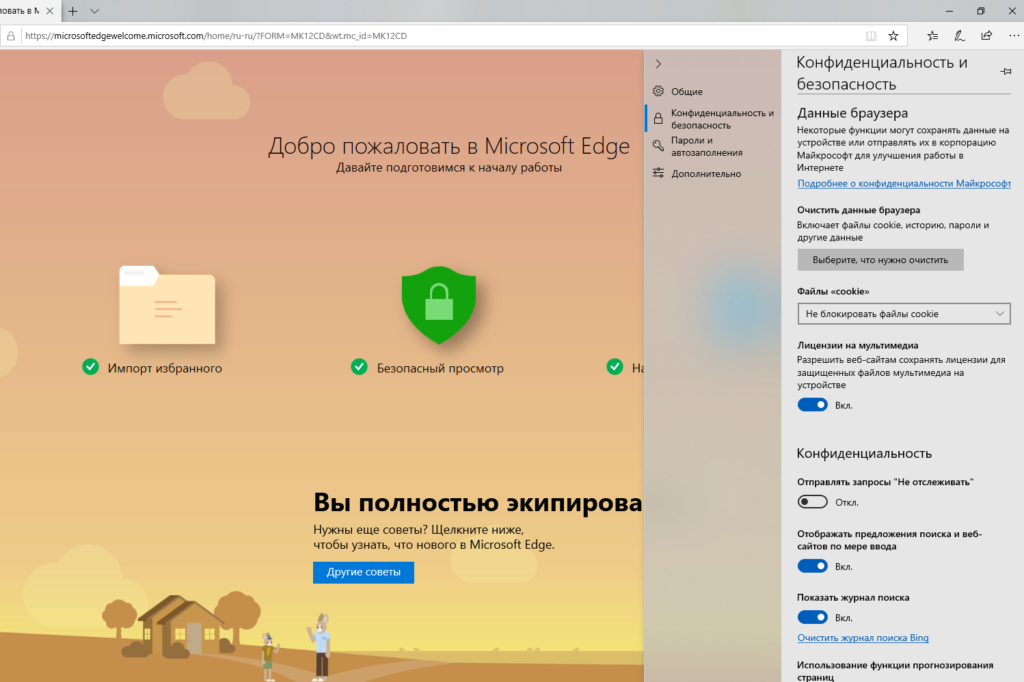Add page to favorites with star icon
Screen dimensions: 1024x682
[893, 36]
